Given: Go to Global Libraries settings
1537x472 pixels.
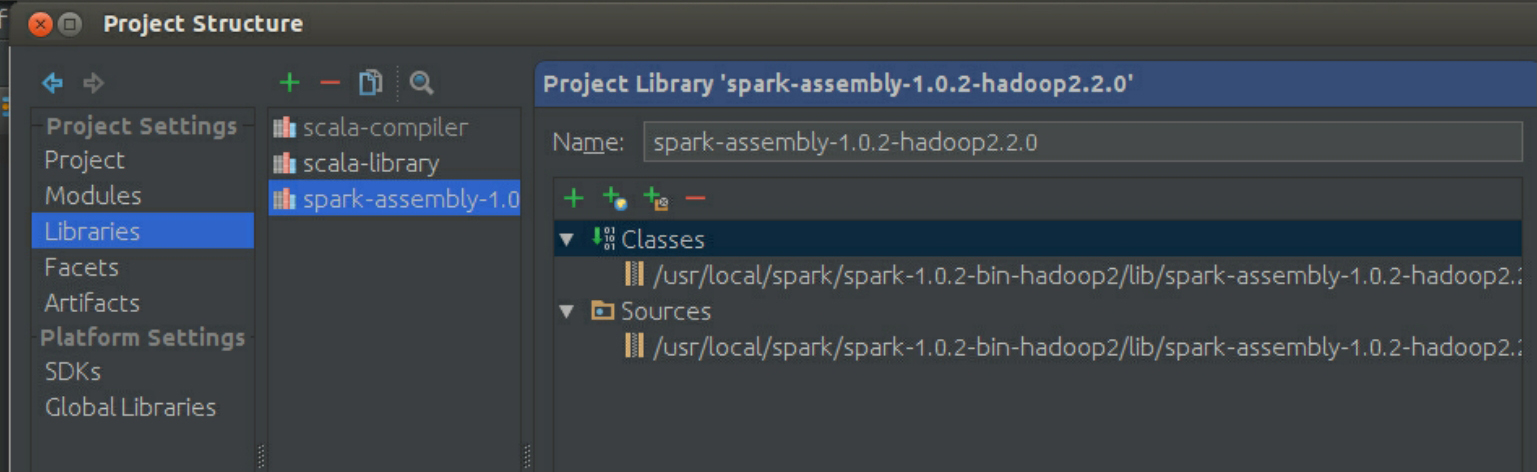Looking at the screenshot, I should (x=130, y=408).
